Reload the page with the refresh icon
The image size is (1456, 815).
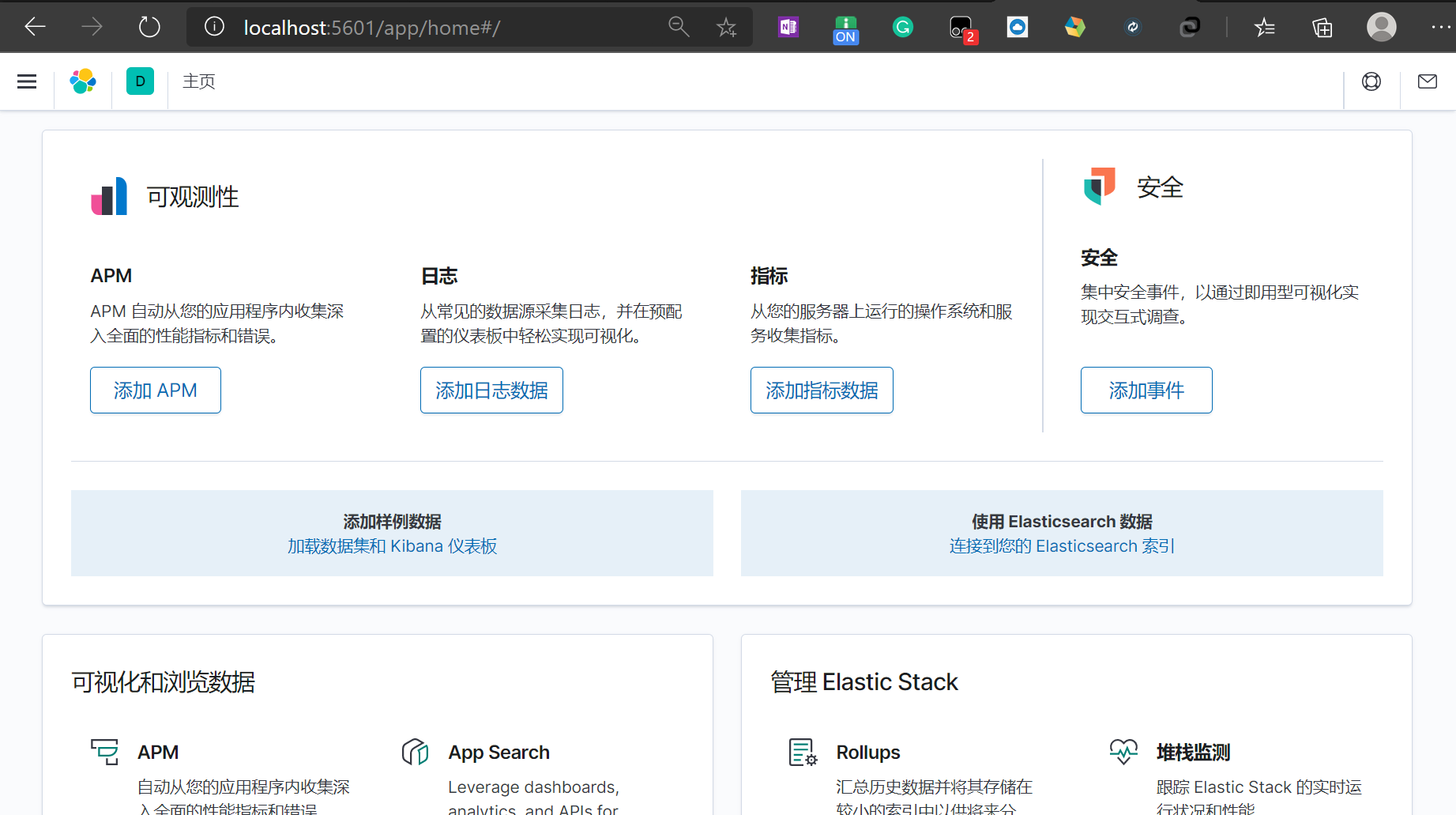(x=149, y=27)
